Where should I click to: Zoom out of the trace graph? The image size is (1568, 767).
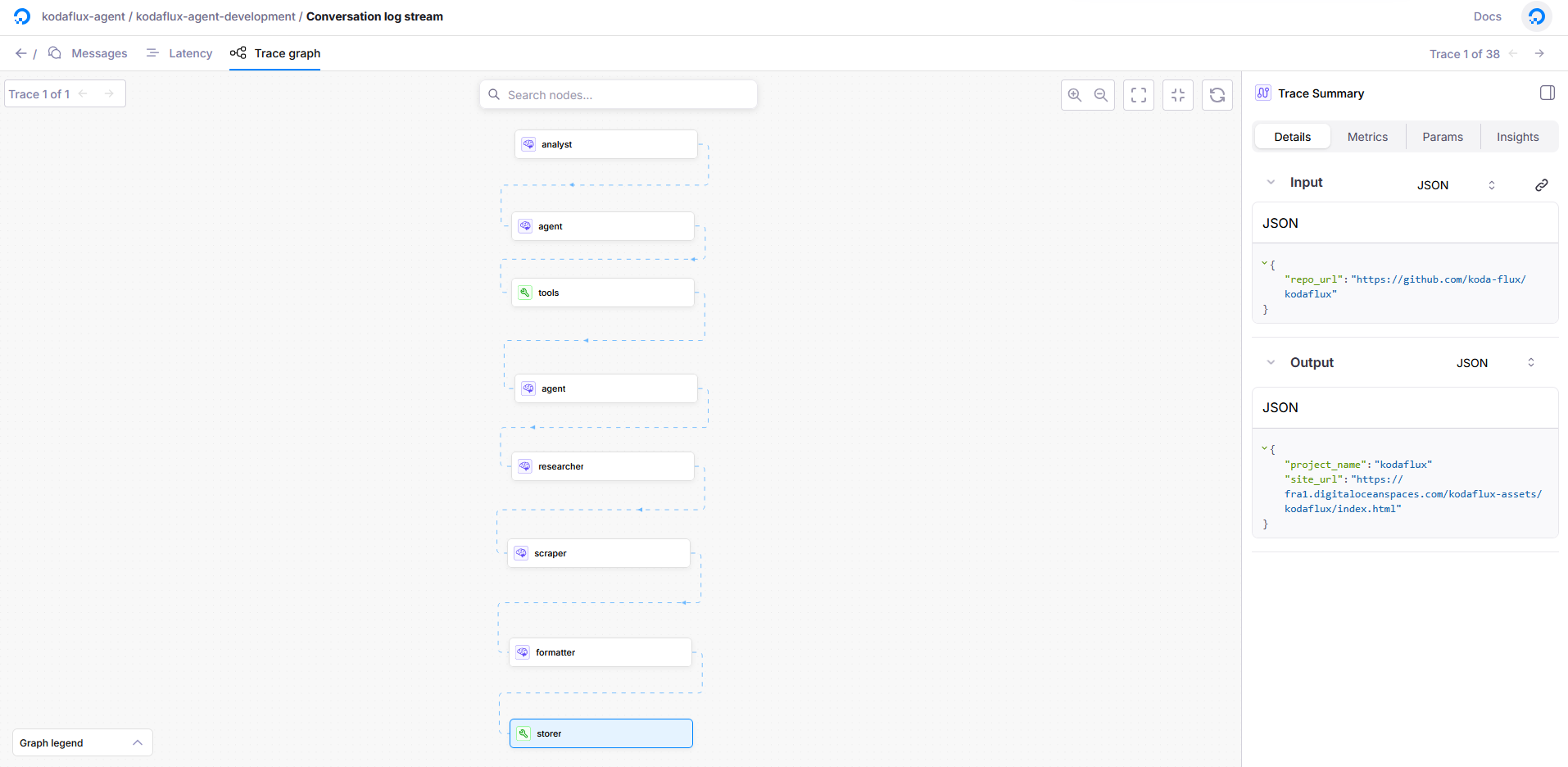coord(1101,95)
